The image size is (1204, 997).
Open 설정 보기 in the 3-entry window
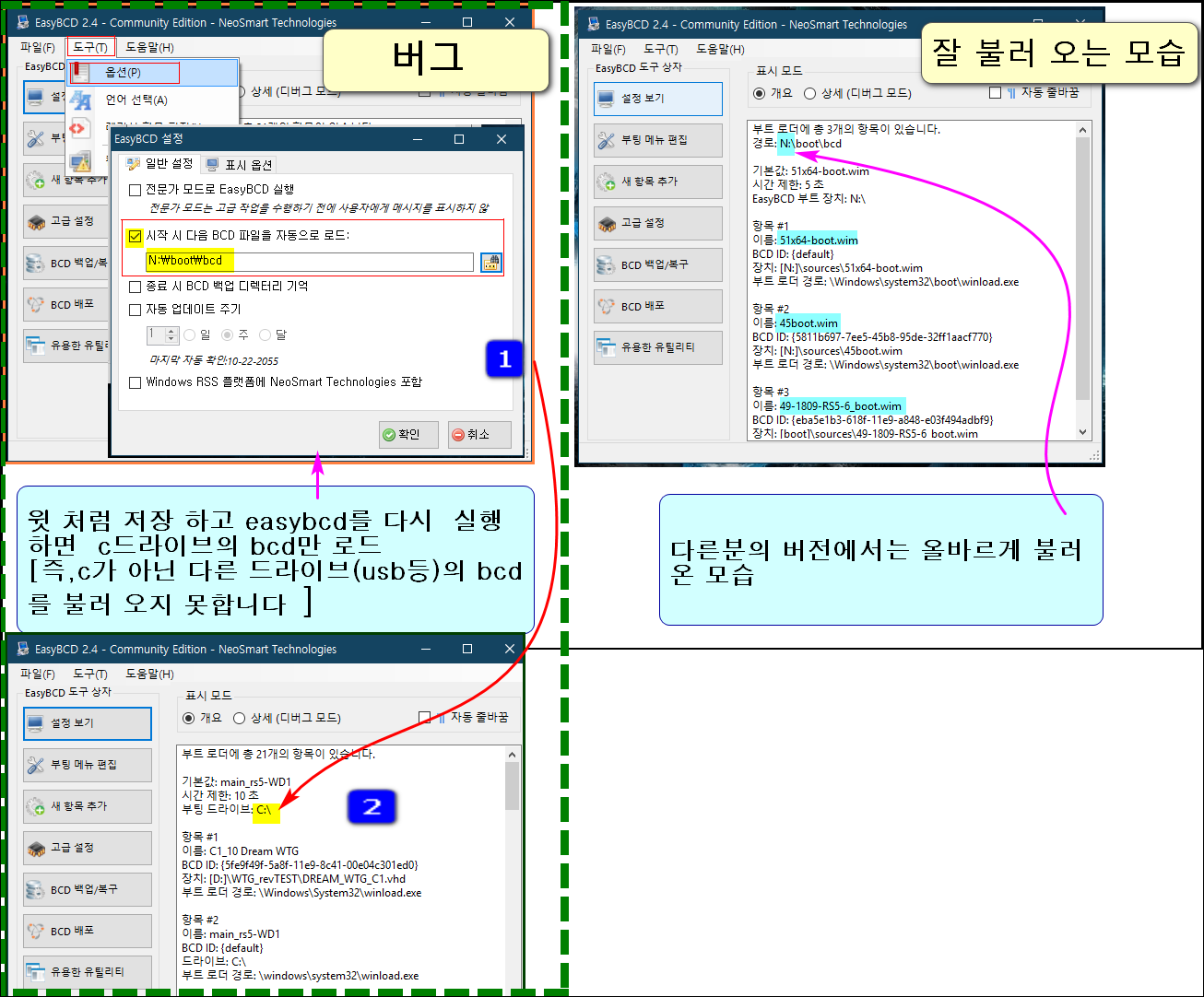[x=658, y=99]
